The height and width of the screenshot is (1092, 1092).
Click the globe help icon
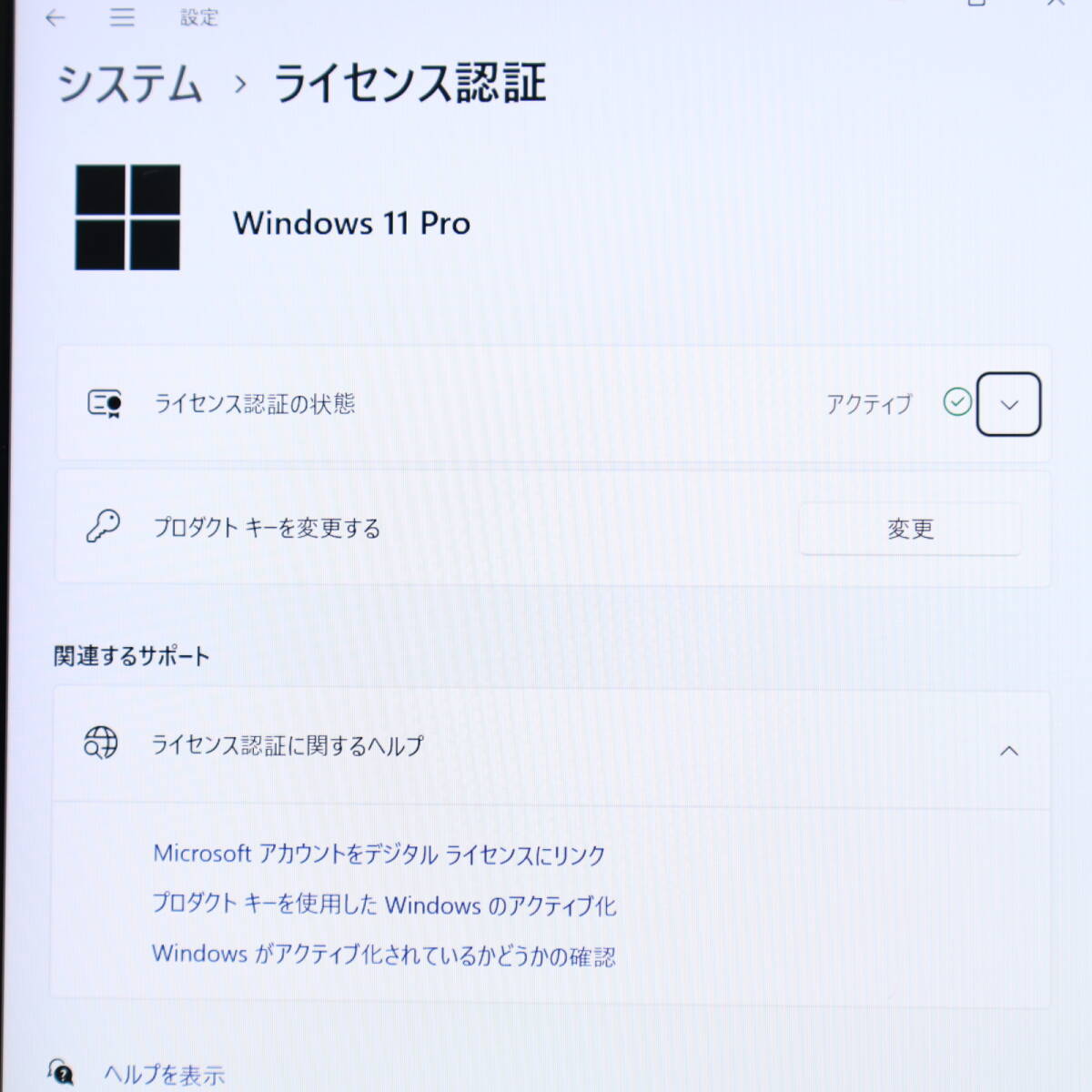coord(101,743)
